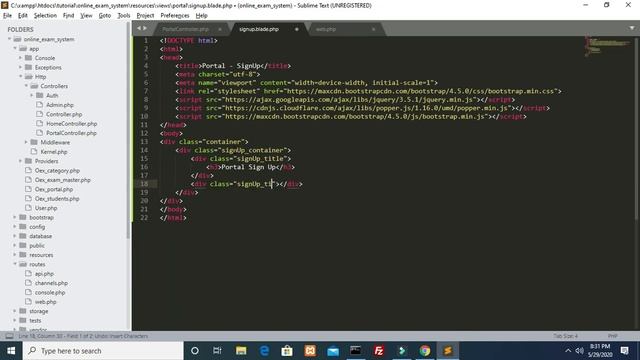
Task: Open the Preferences menu
Action: [175, 16]
